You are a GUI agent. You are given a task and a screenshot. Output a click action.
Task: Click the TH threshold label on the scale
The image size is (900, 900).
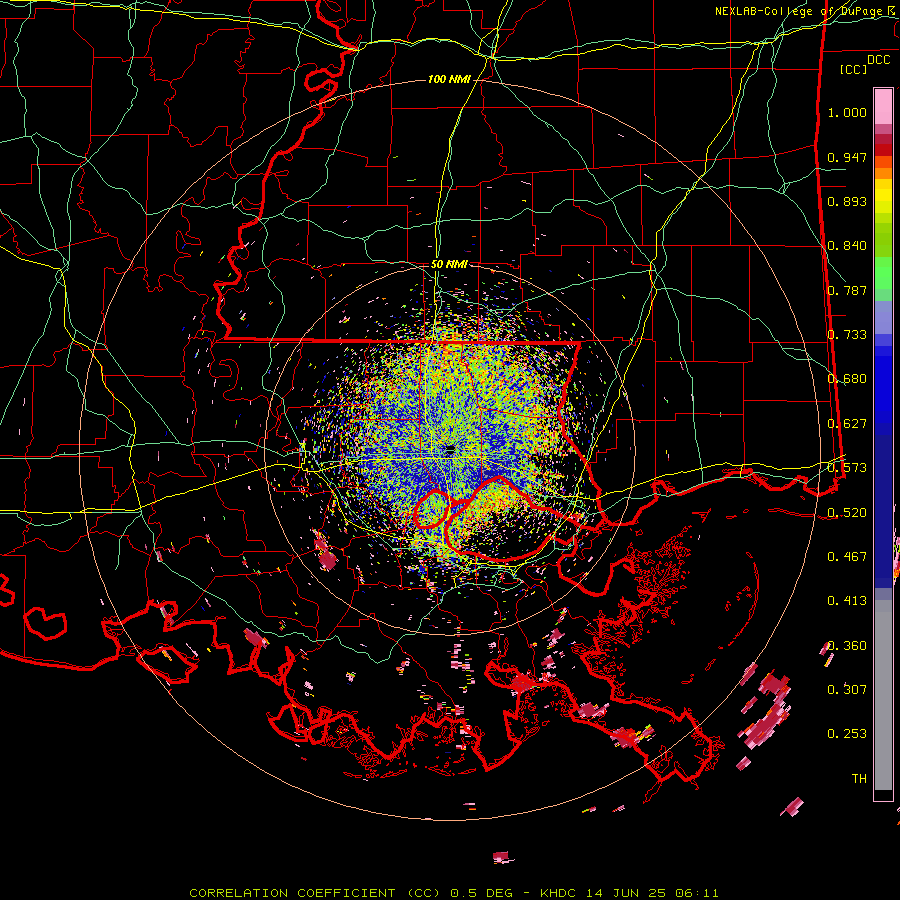coord(859,779)
